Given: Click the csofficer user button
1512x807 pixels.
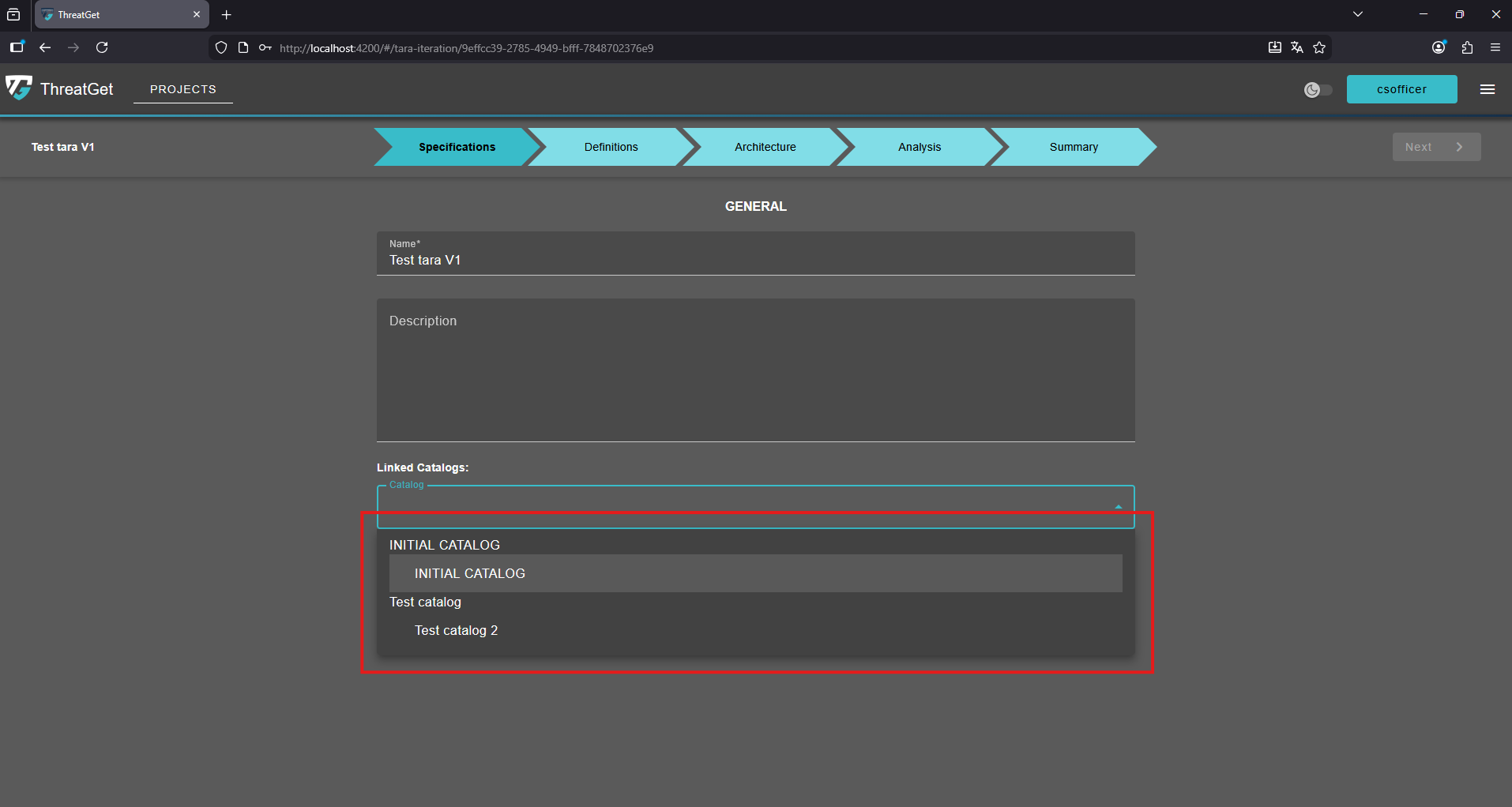Looking at the screenshot, I should (1401, 89).
